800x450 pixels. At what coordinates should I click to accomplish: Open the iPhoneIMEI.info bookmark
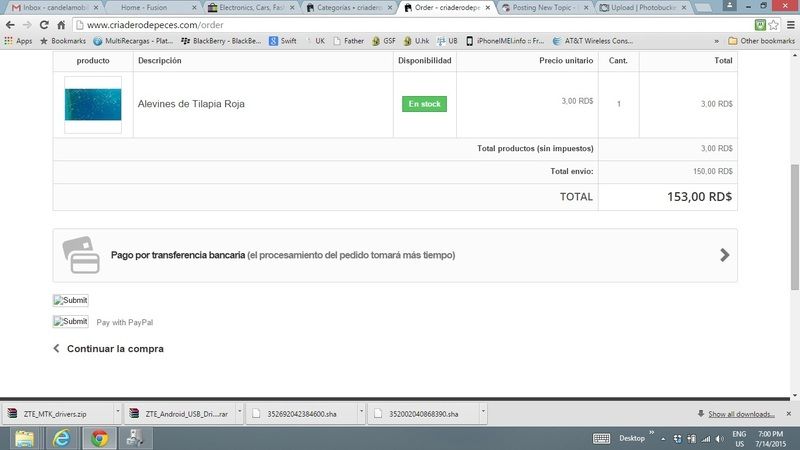[505, 41]
